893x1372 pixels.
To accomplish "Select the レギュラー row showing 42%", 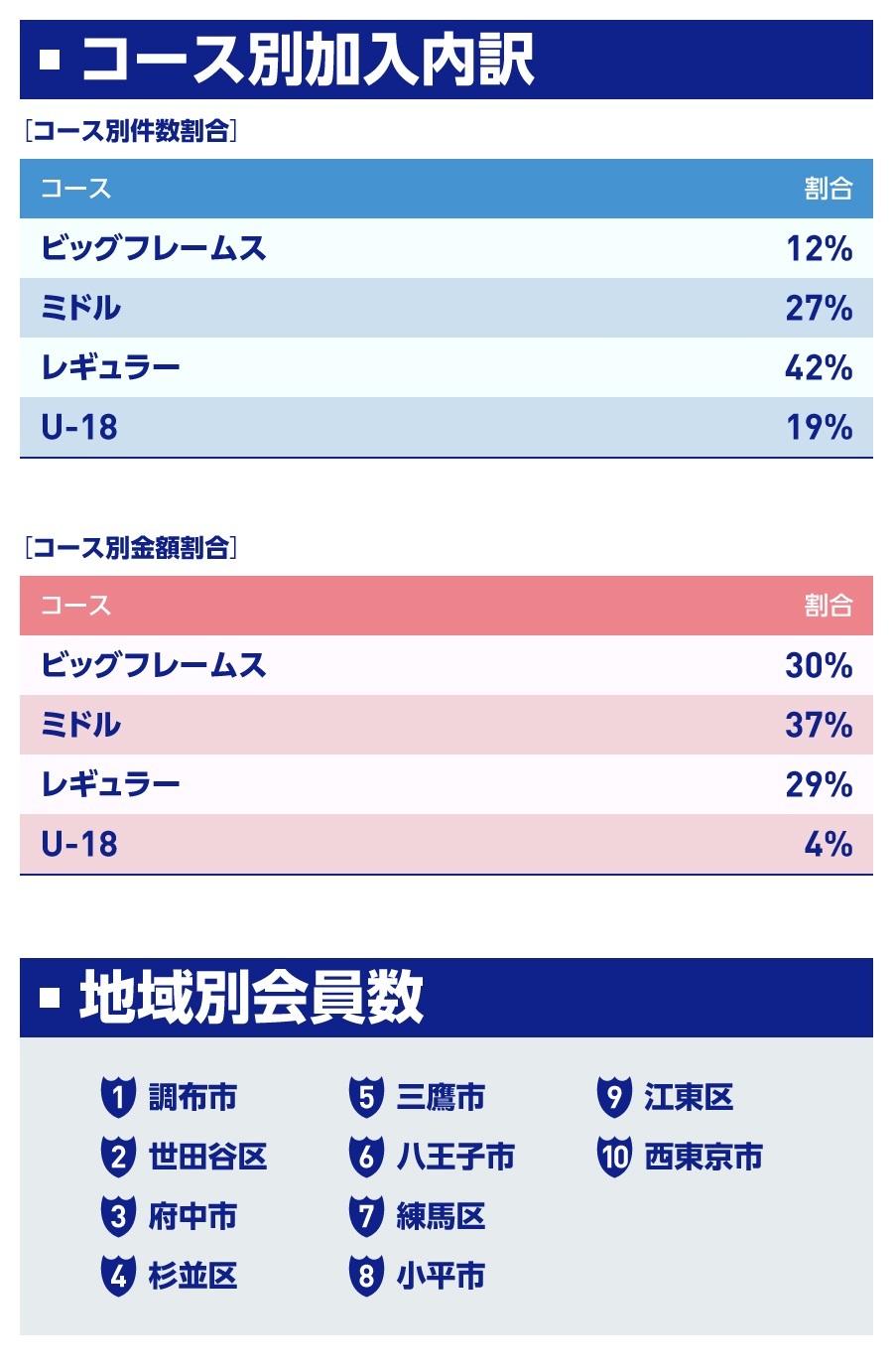I will [x=446, y=367].
